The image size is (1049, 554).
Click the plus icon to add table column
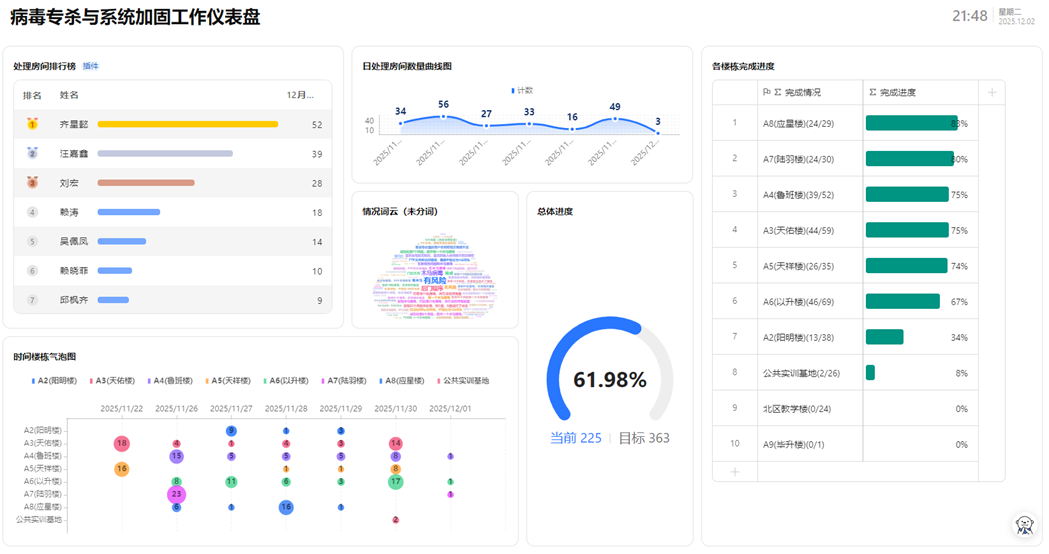(x=992, y=92)
